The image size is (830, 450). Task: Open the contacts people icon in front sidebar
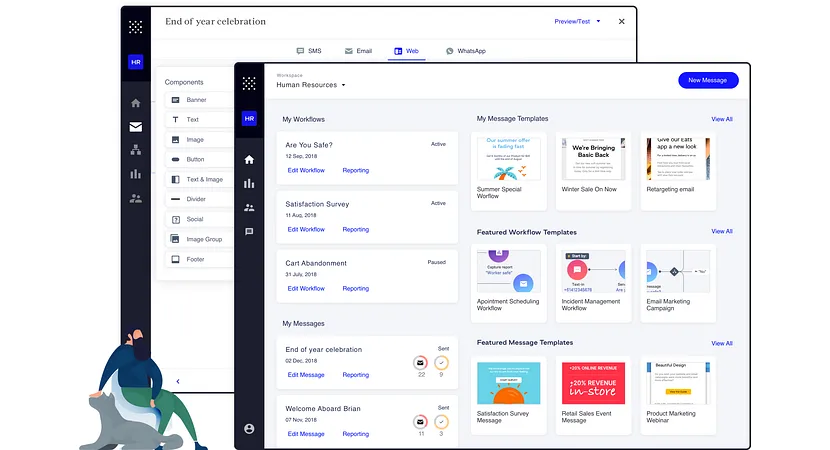click(249, 208)
